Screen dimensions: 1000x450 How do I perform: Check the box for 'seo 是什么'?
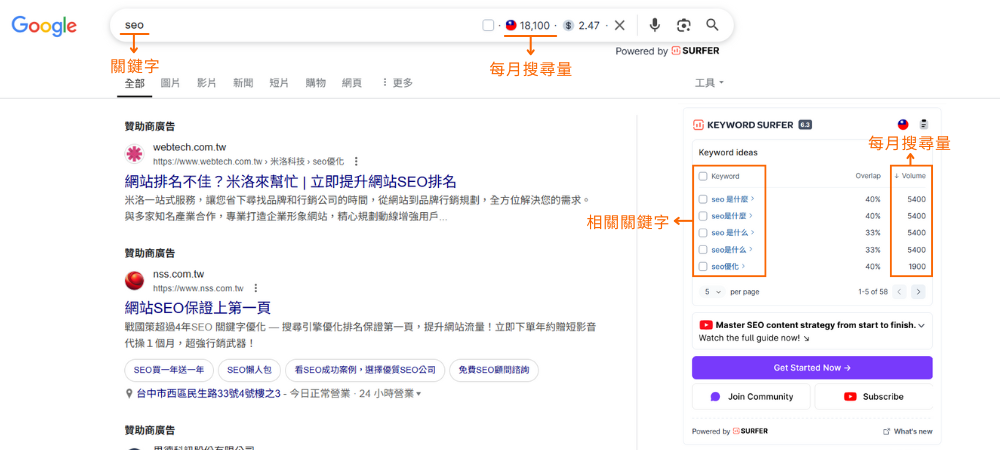tap(703, 233)
